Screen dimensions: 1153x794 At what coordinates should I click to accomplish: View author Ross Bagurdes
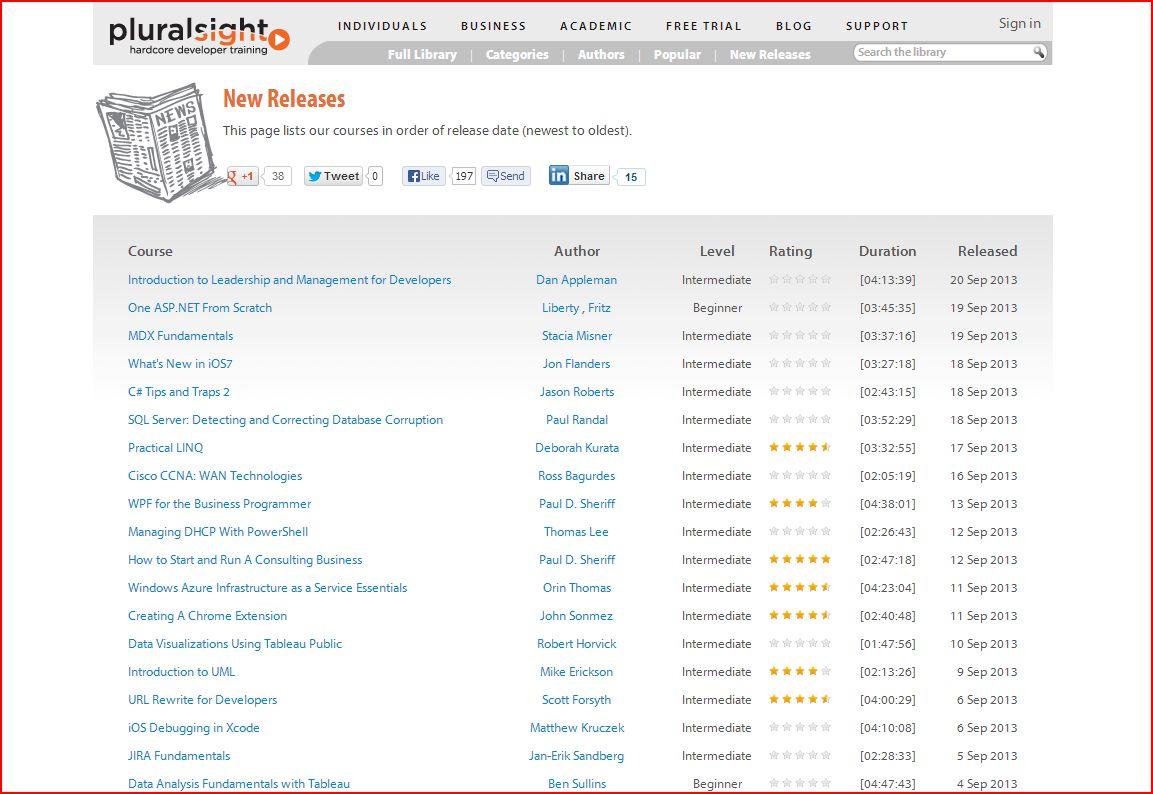coord(576,476)
